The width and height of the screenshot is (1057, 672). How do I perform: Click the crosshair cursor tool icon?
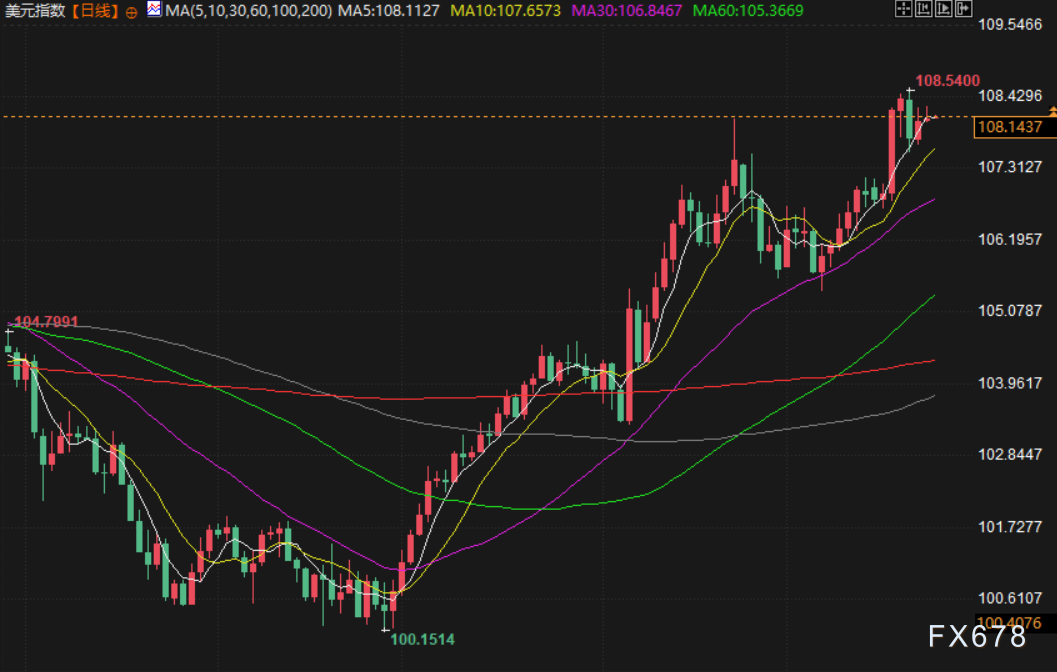[903, 9]
